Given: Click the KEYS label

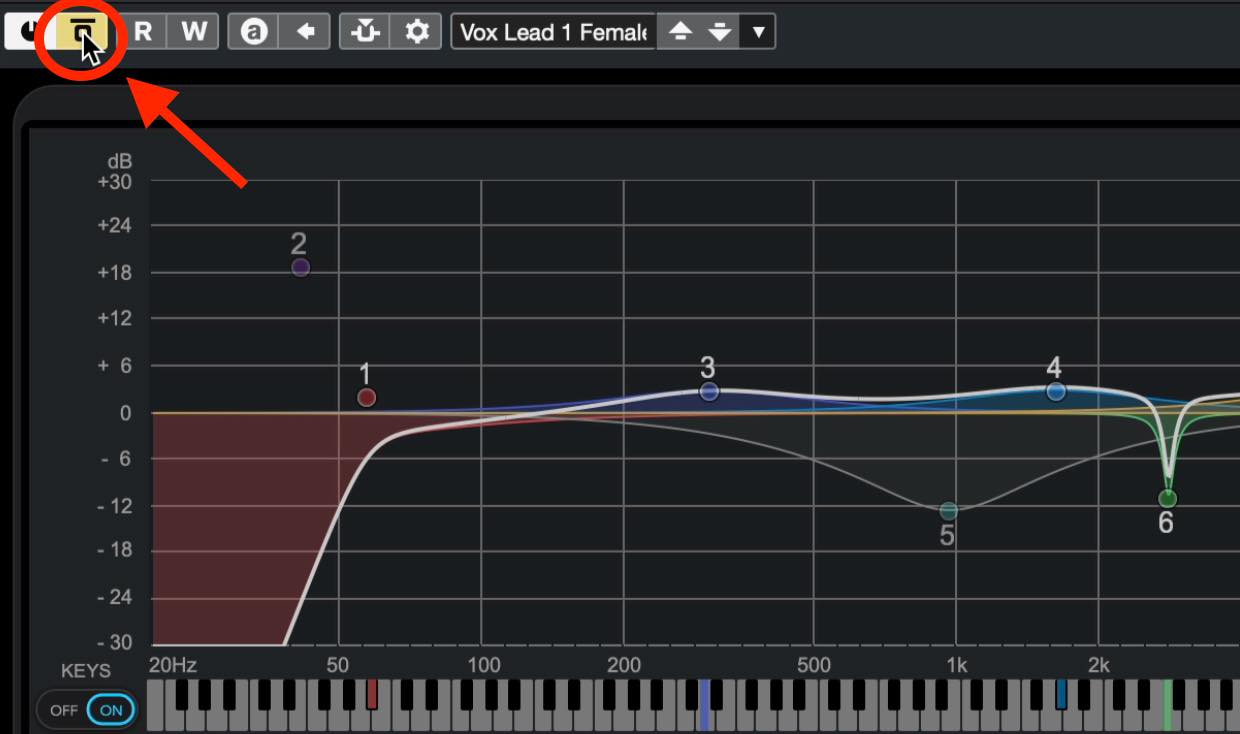Looking at the screenshot, I should (x=86, y=670).
